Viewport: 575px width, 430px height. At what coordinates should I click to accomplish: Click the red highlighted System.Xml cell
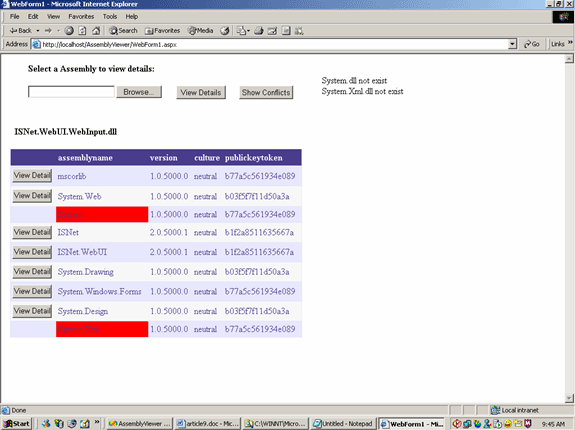pyautogui.click(x=102, y=329)
